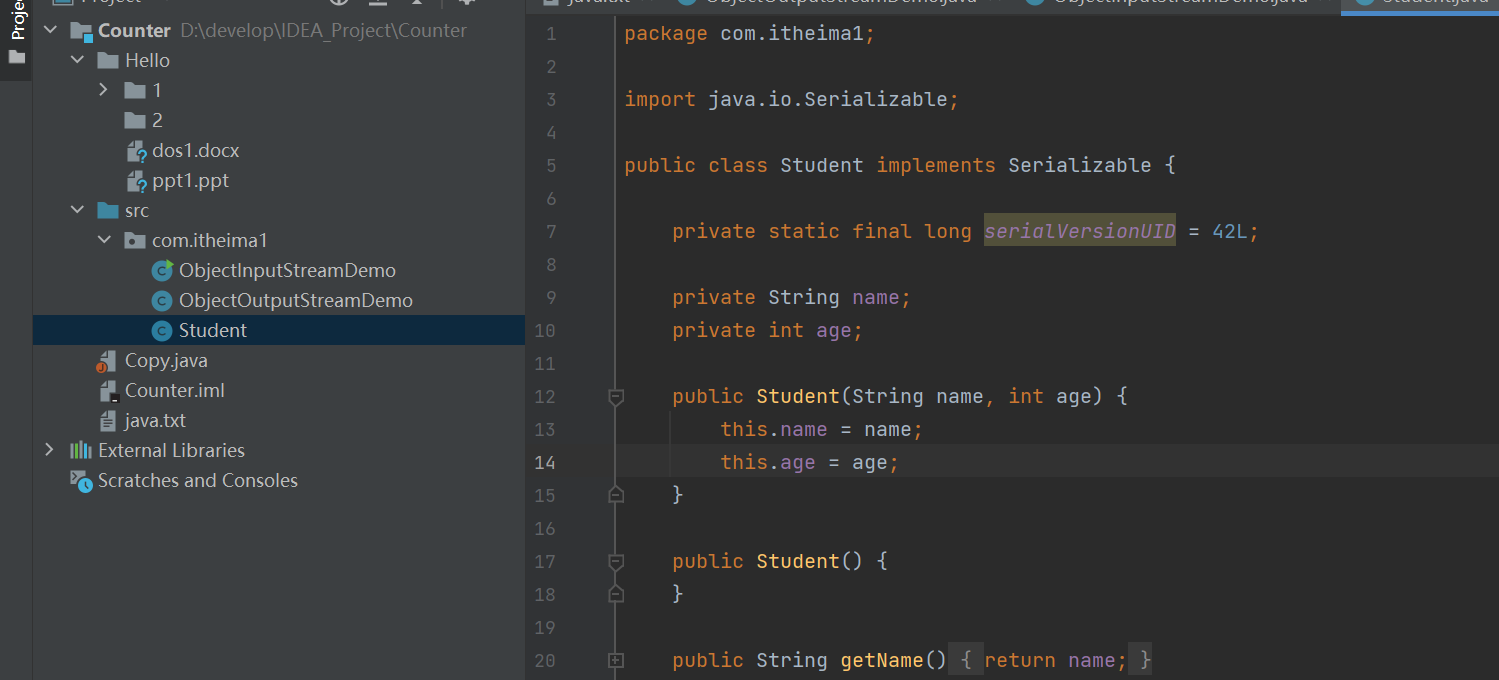Select the java.txt file label
This screenshot has width=1499, height=680.
tap(155, 421)
